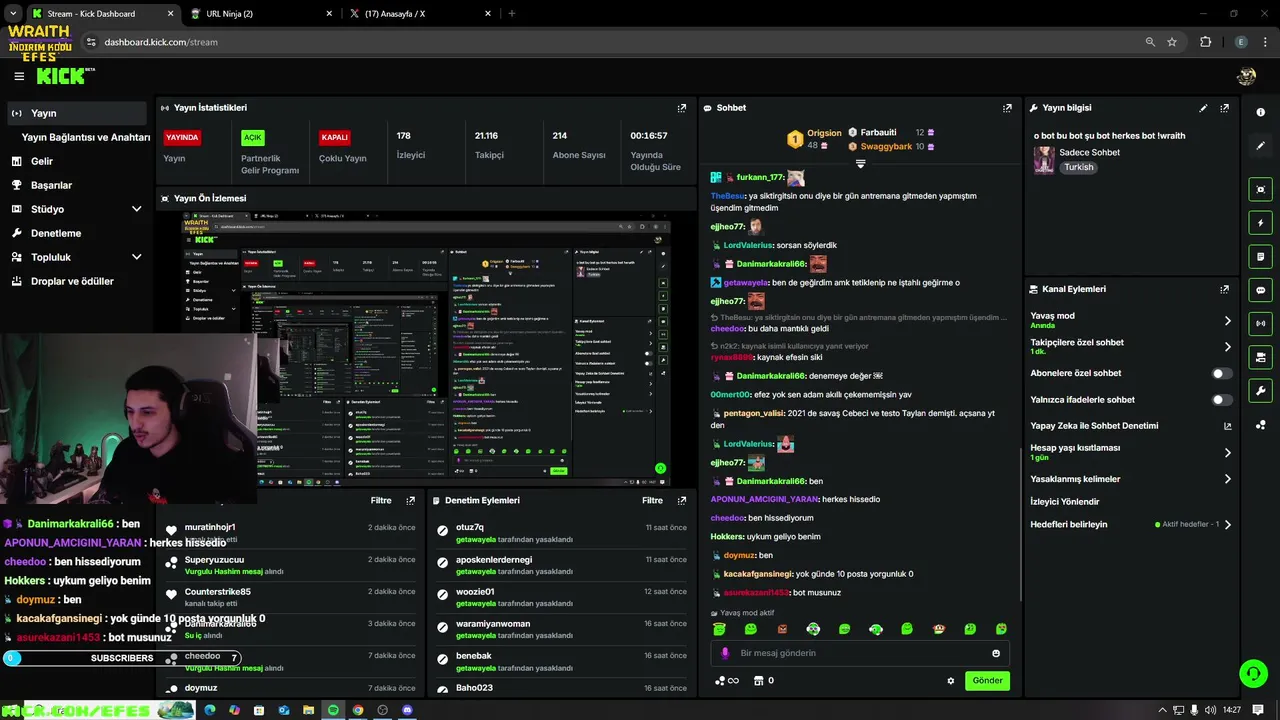
Task: Pop out the Yayın bilgisi panel
Action: click(1224, 108)
